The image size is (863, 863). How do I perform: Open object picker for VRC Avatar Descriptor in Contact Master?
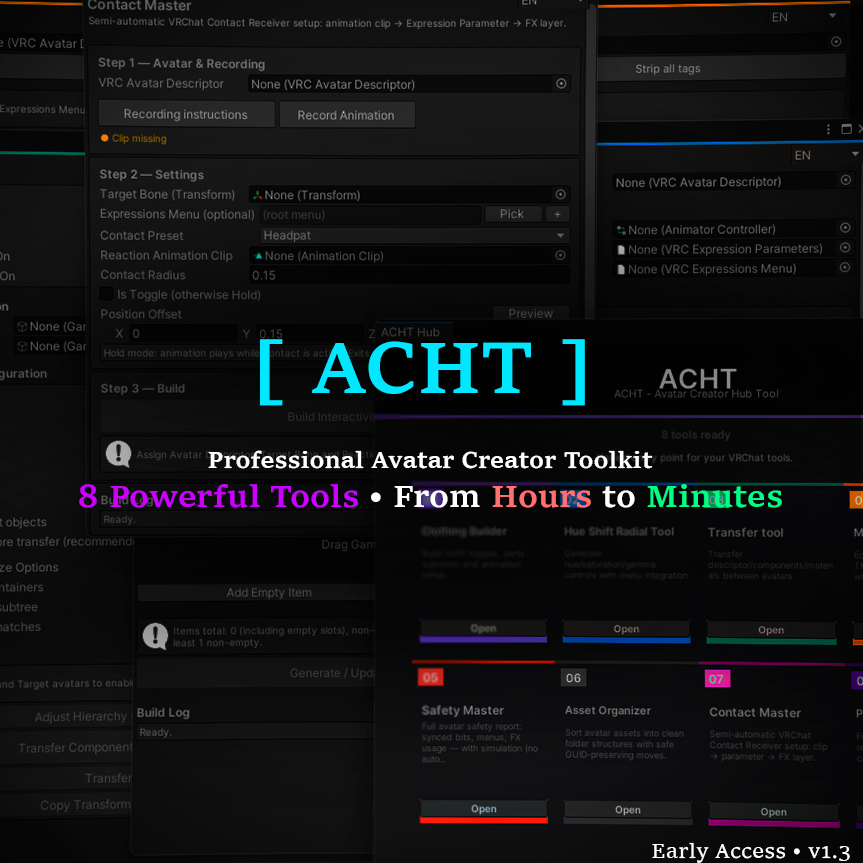561,84
